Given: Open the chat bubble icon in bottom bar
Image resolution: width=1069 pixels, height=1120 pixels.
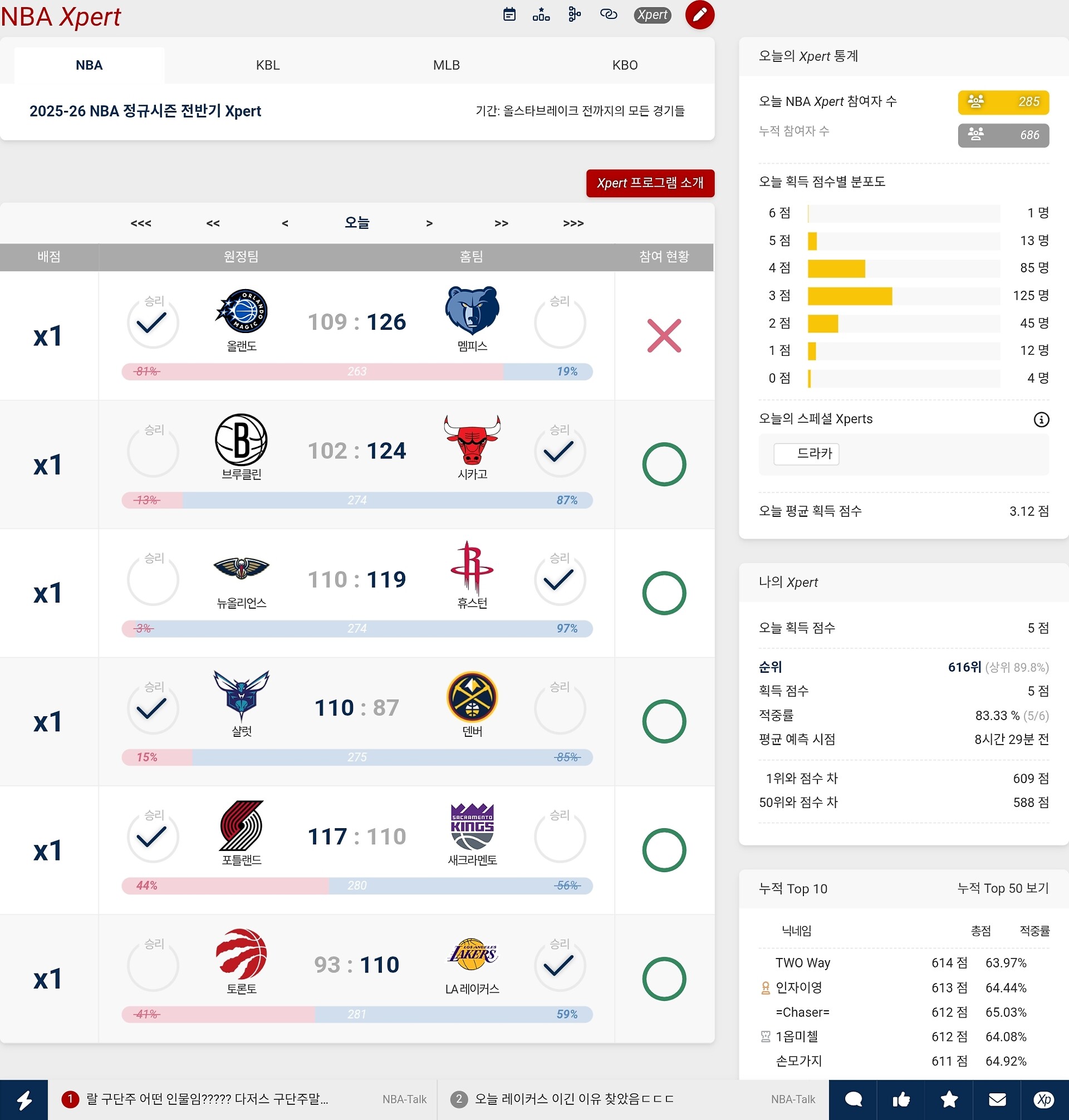Looking at the screenshot, I should click(852, 1099).
